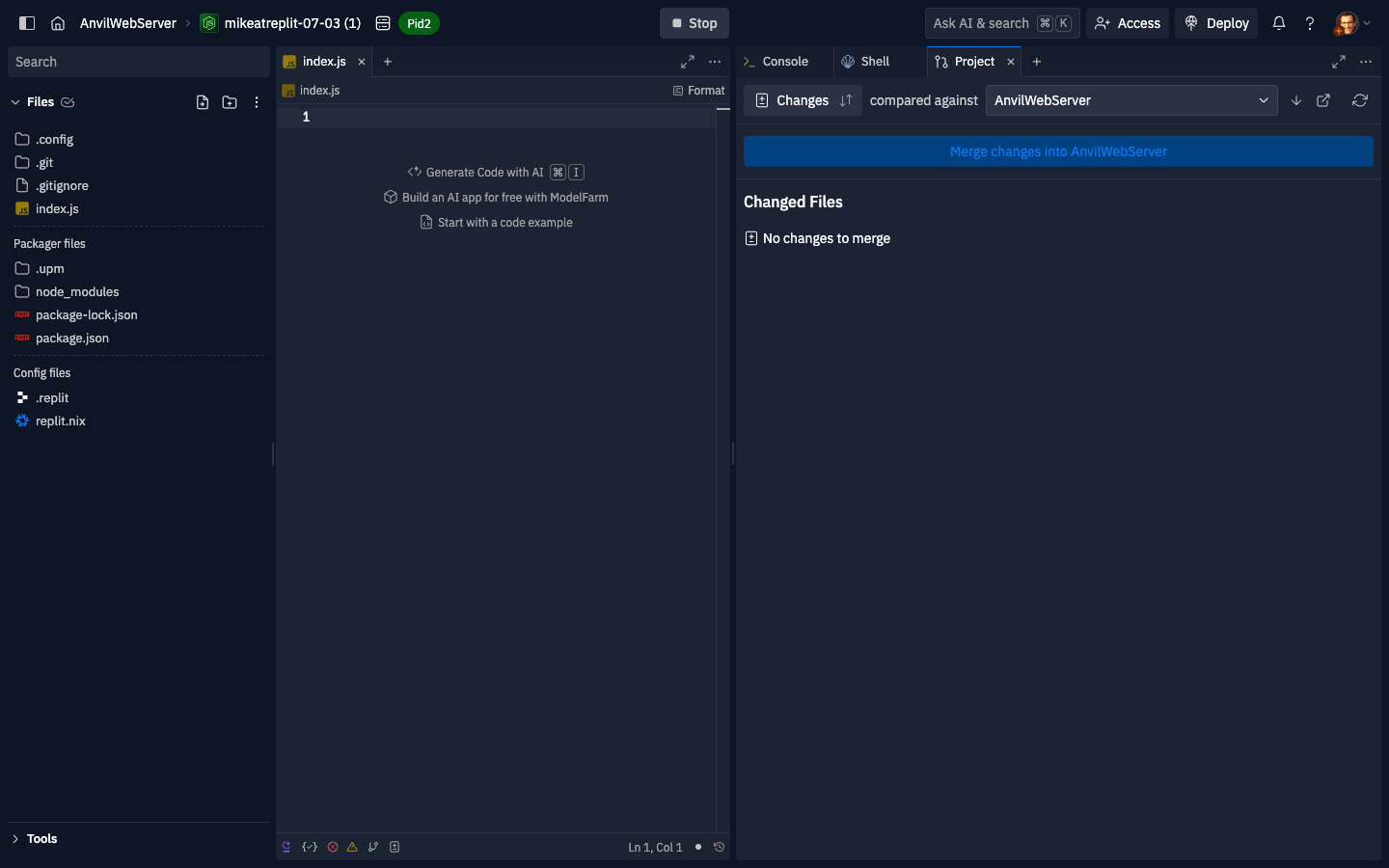Click the index.js breadcrumb
The image size is (1389, 868).
coord(312,91)
